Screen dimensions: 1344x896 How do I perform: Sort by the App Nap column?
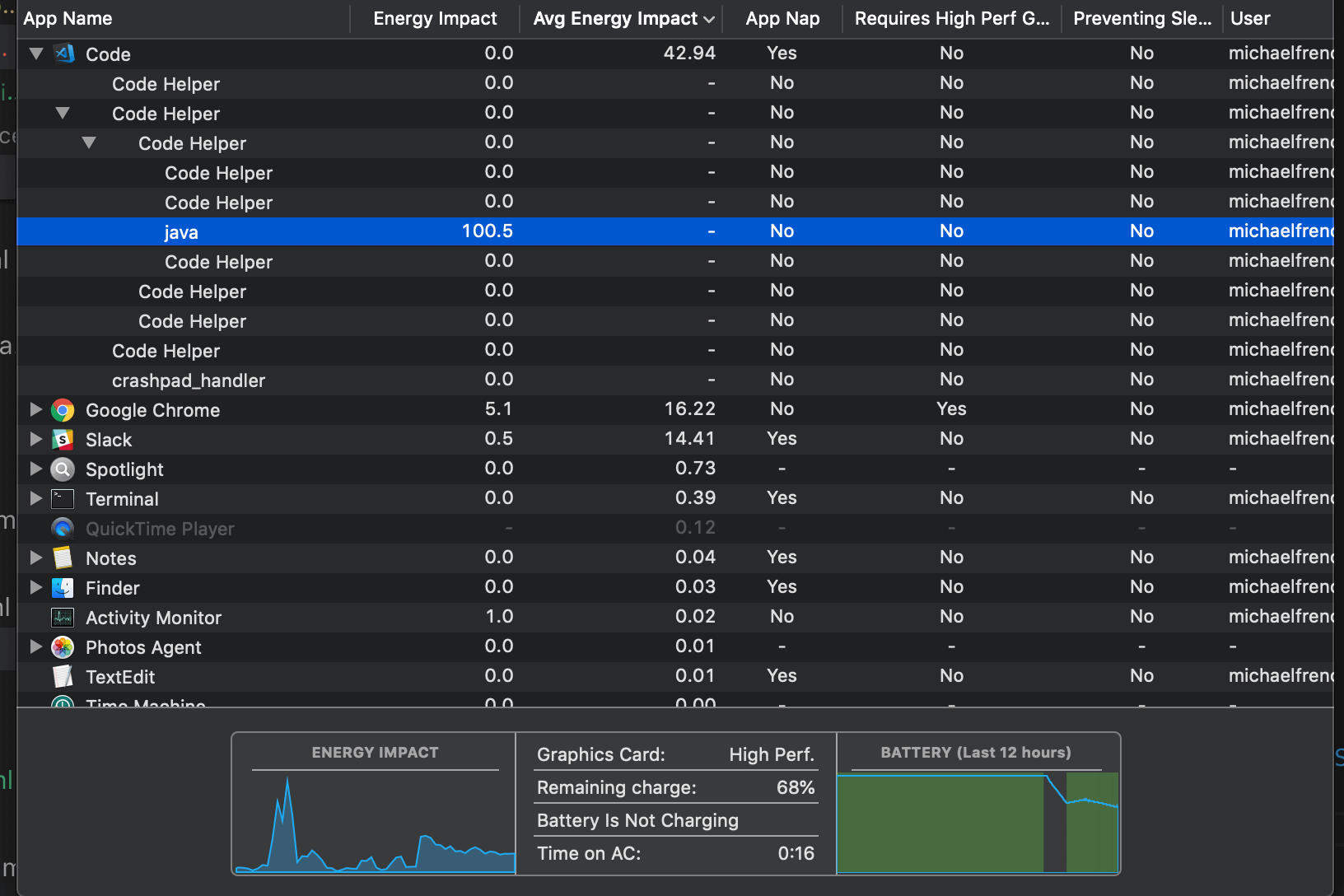pos(781,18)
